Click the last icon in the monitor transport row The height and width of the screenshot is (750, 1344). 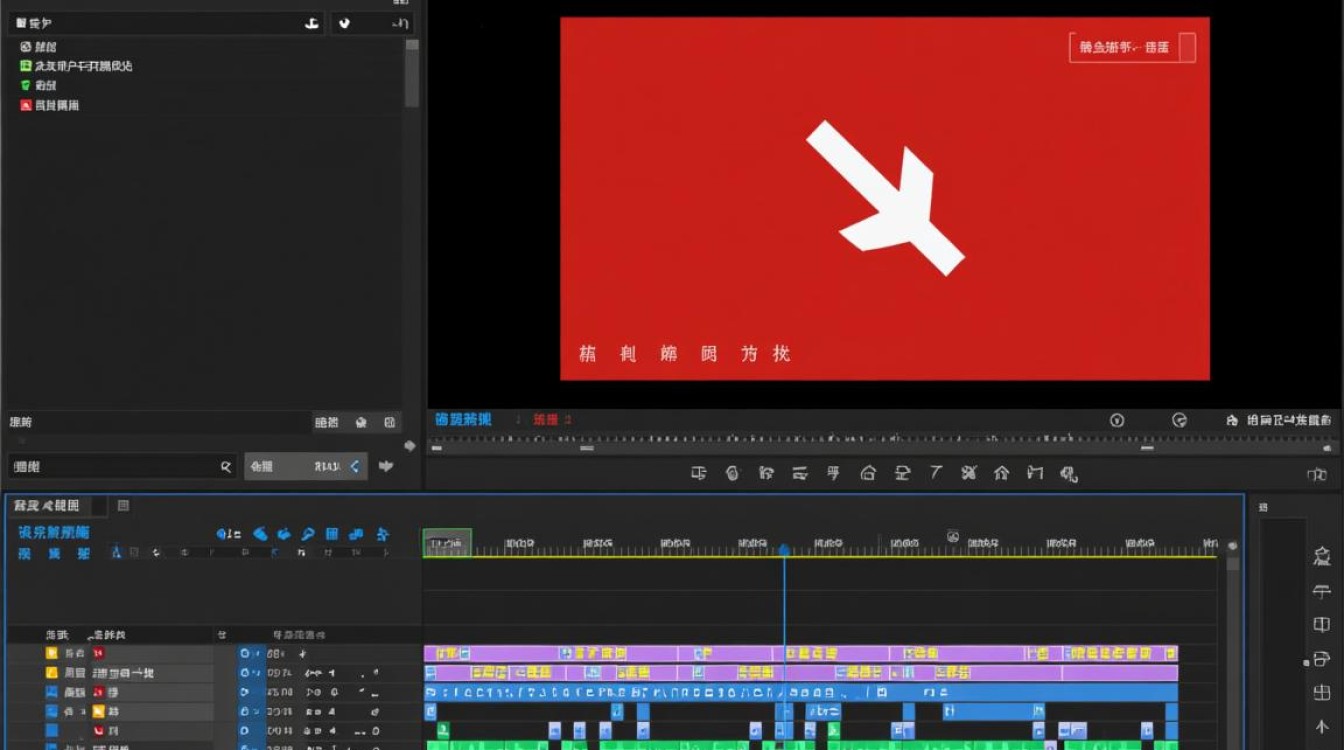tap(1068, 473)
